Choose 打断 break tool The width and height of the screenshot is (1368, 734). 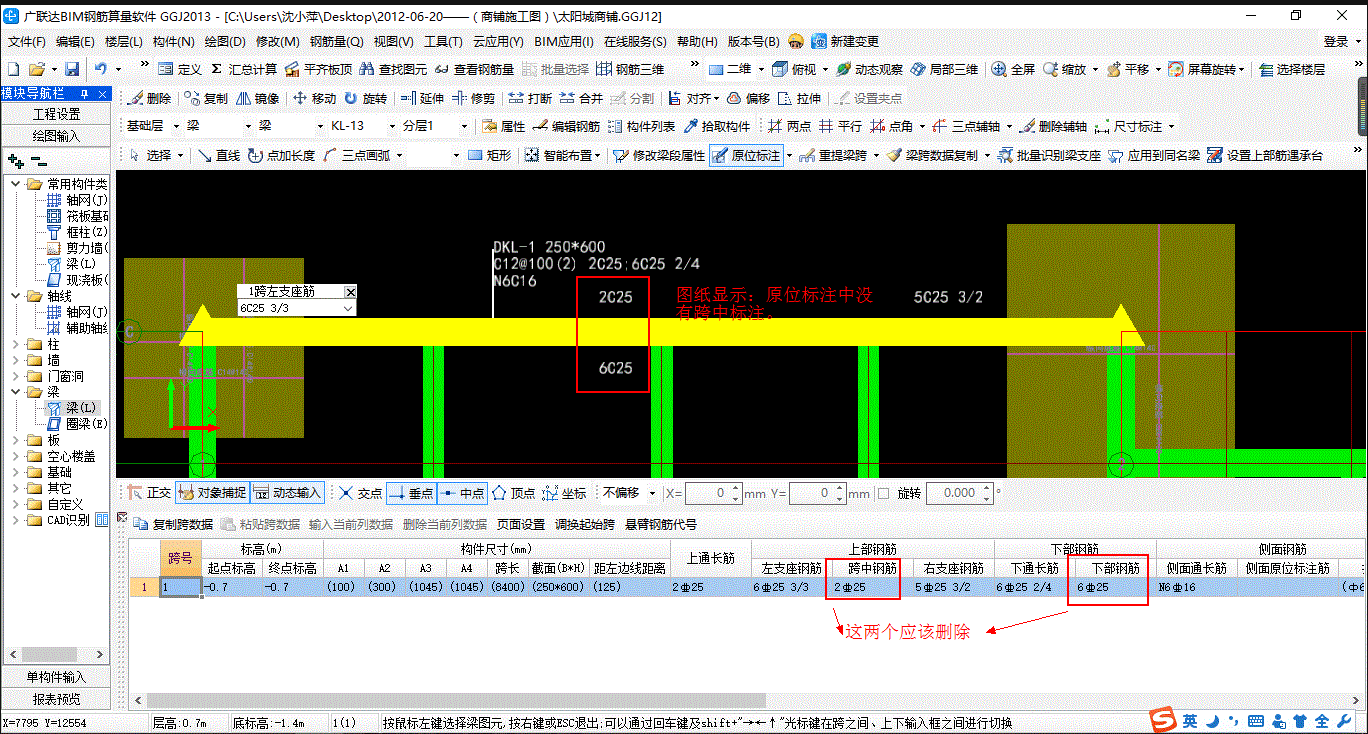(530, 98)
